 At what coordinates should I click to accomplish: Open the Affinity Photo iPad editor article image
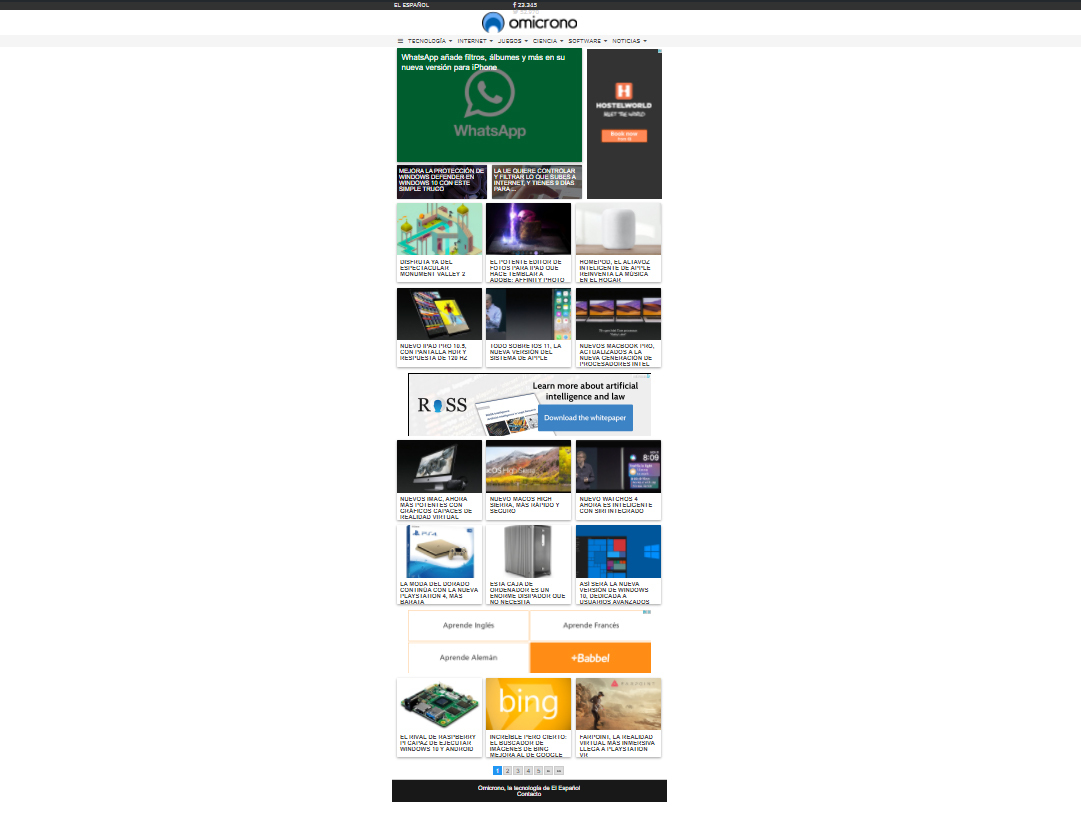pos(529,229)
